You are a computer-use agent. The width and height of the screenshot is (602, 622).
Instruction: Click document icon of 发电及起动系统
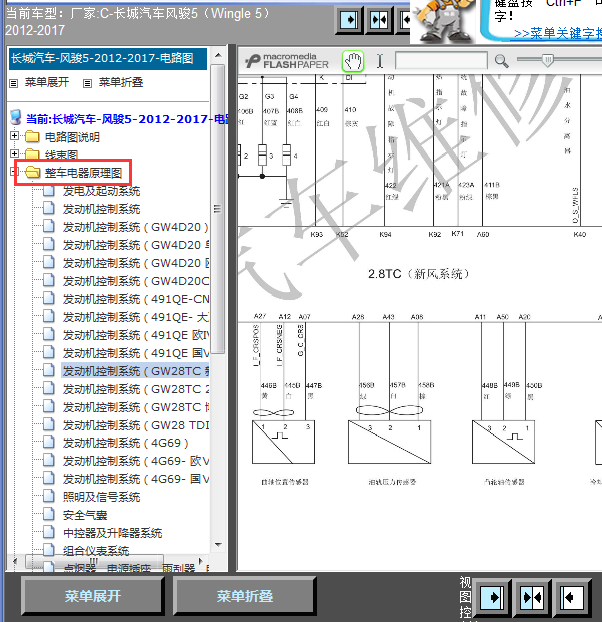click(x=48, y=191)
